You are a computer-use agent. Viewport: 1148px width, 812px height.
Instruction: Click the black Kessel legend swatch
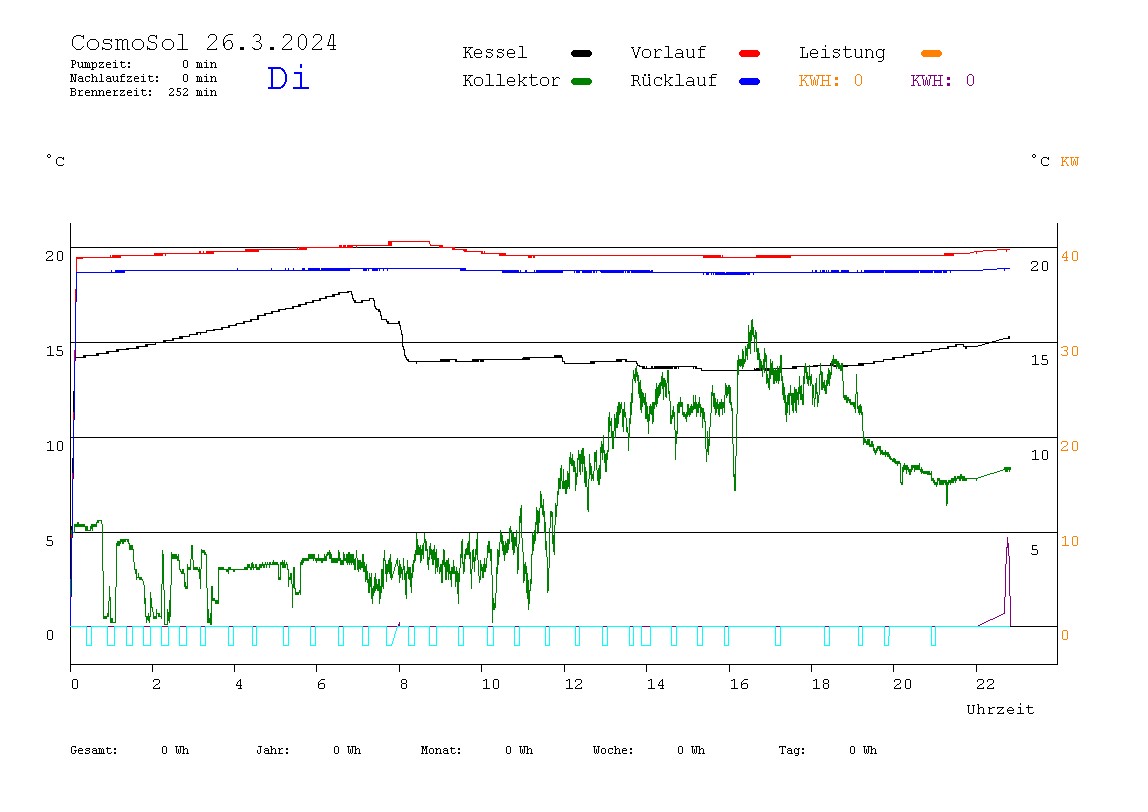coord(581,53)
